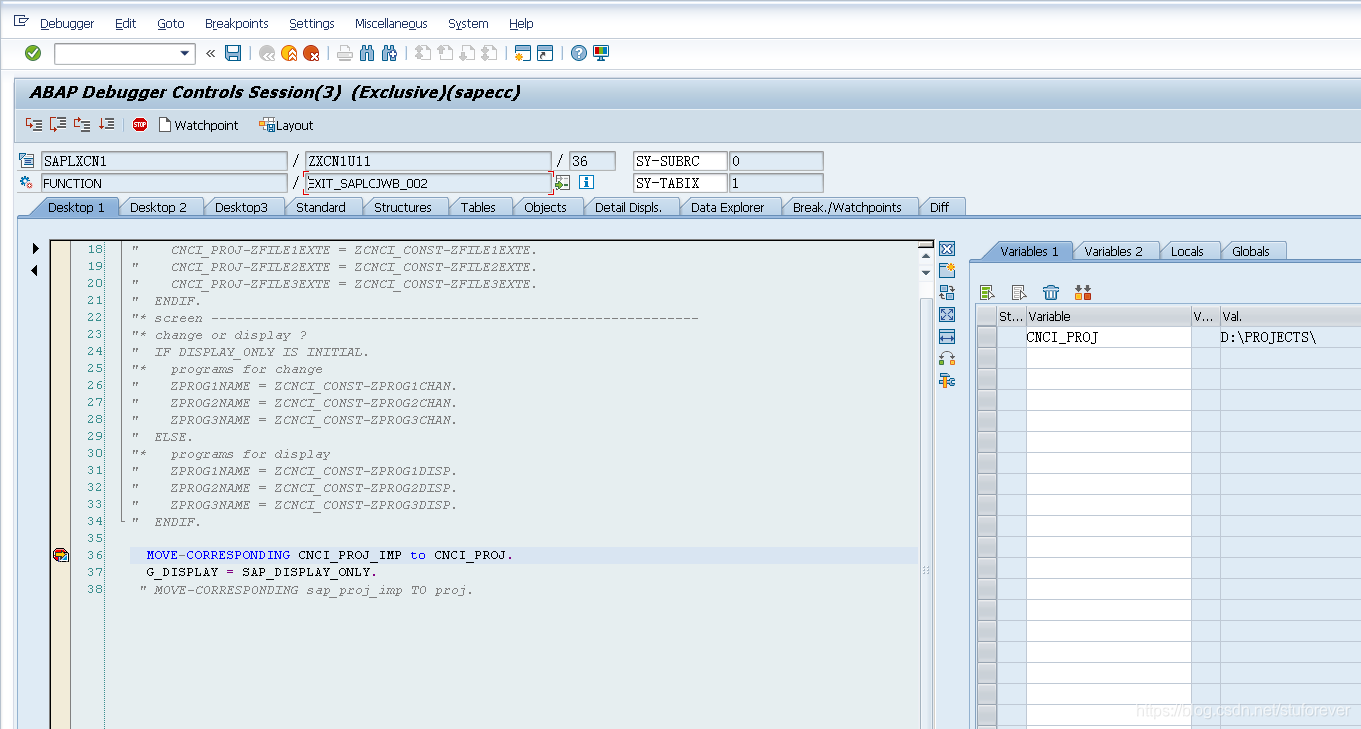Click the New Tool icon beside editor

tap(947, 271)
